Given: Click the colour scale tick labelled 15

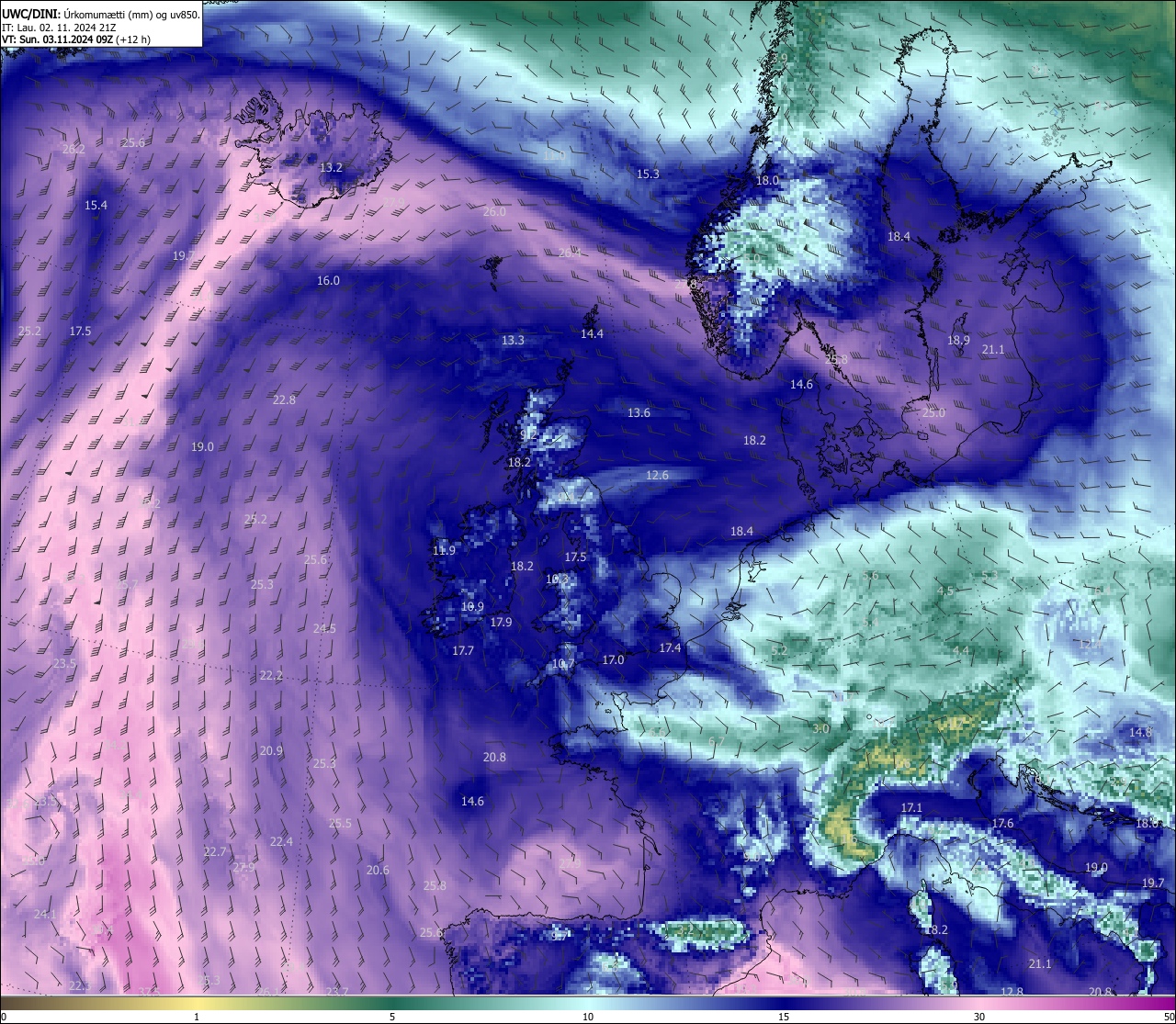Looking at the screenshot, I should point(784,1017).
